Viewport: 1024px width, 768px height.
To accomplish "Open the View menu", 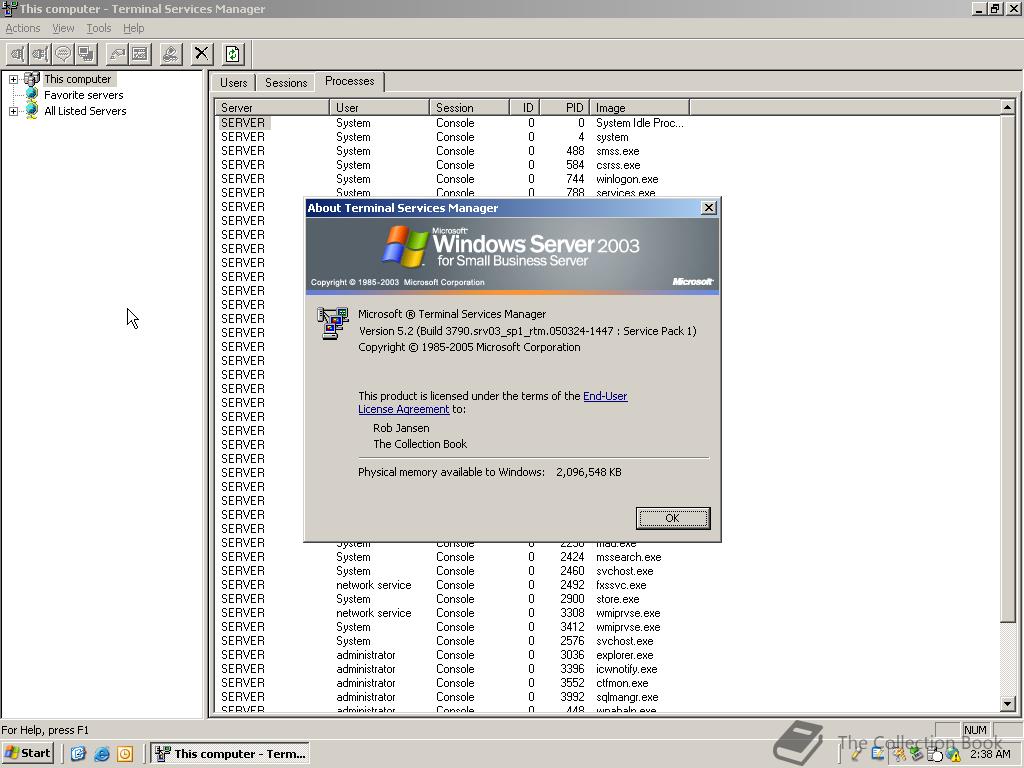I will (x=63, y=28).
